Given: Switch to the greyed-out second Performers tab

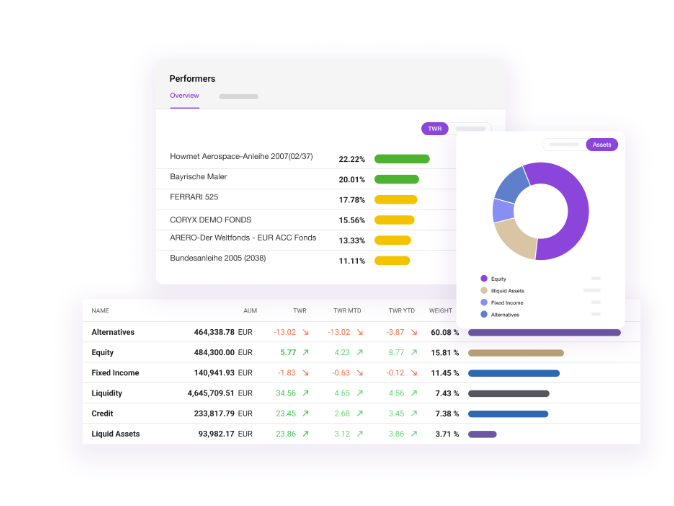Looking at the screenshot, I should 239,96.
